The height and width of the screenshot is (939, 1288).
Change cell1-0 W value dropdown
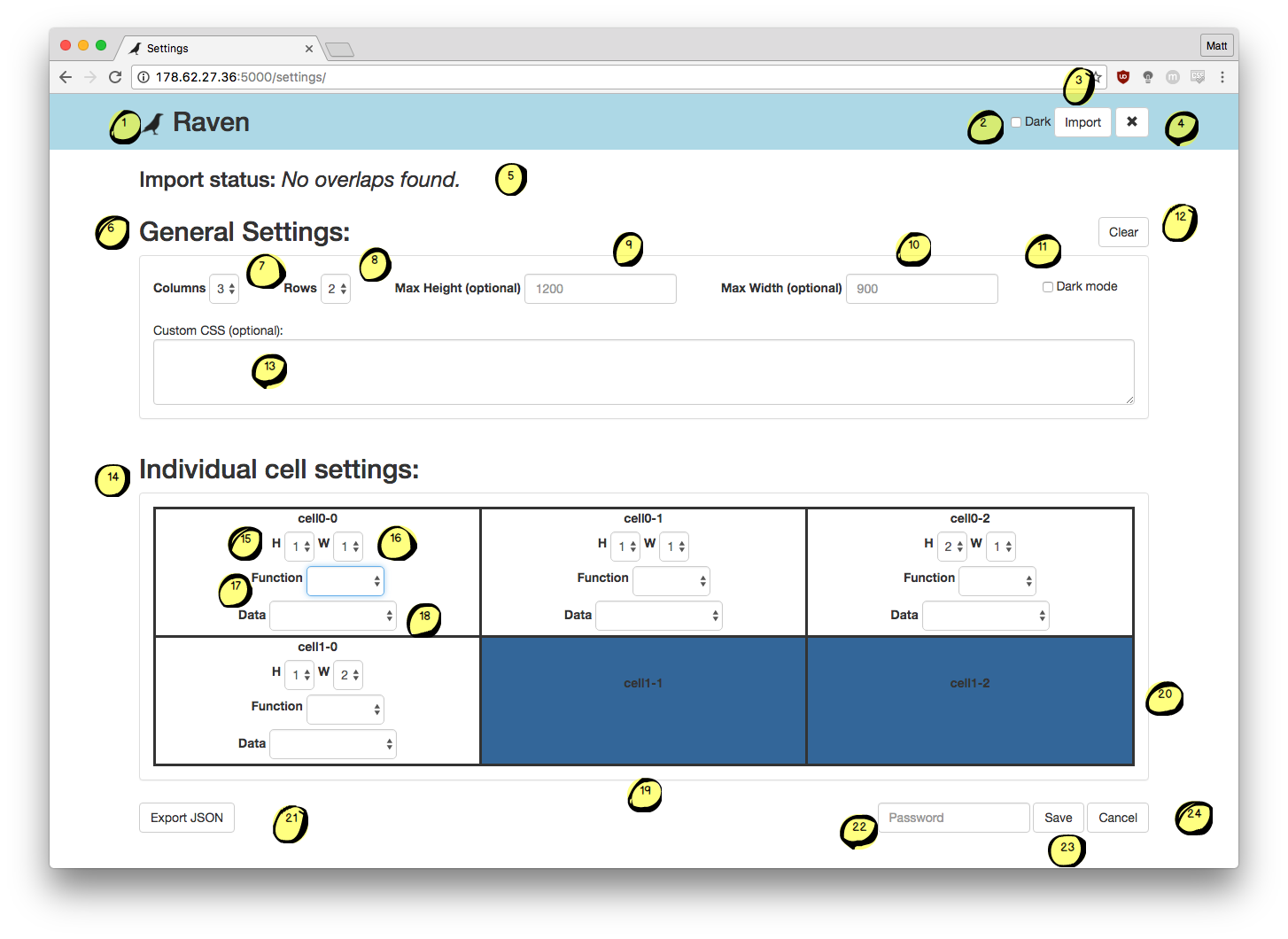pos(349,675)
